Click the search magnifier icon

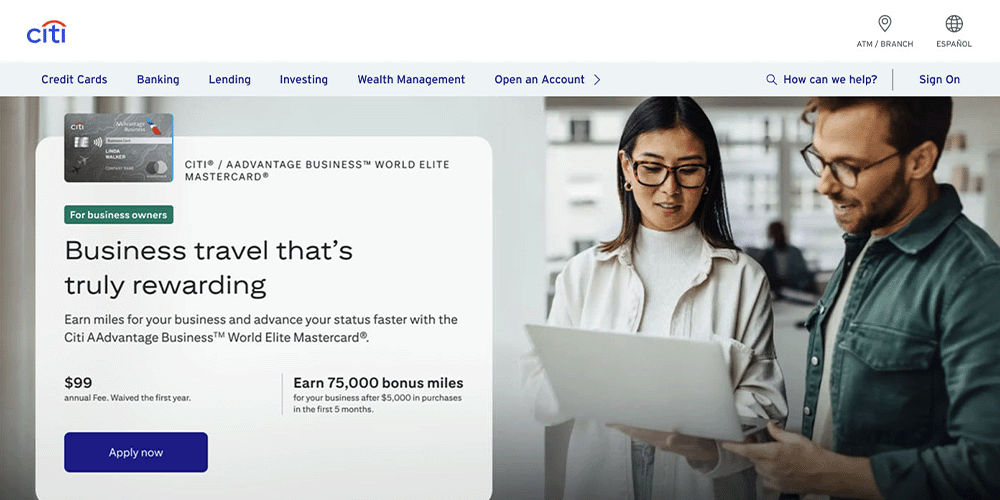tap(771, 80)
